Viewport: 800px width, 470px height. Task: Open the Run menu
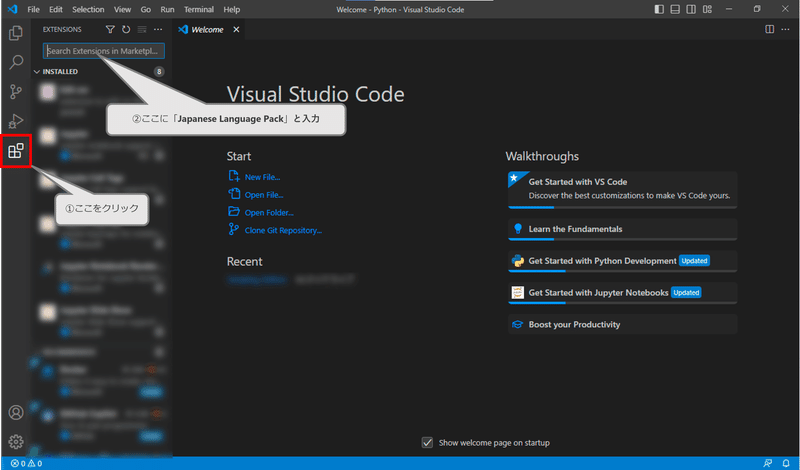coord(167,9)
